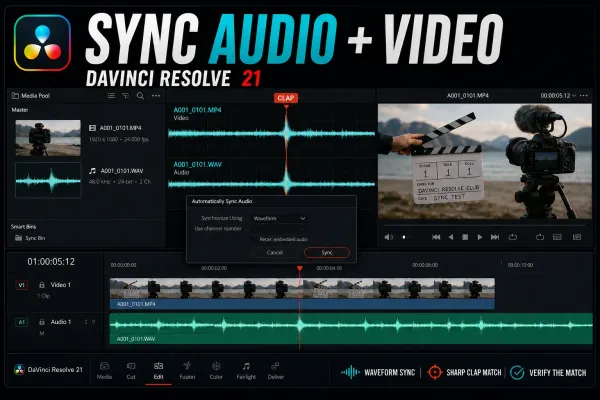The image size is (600, 400).
Task: Toggle the A1 track destination selector
Action: click(21, 322)
